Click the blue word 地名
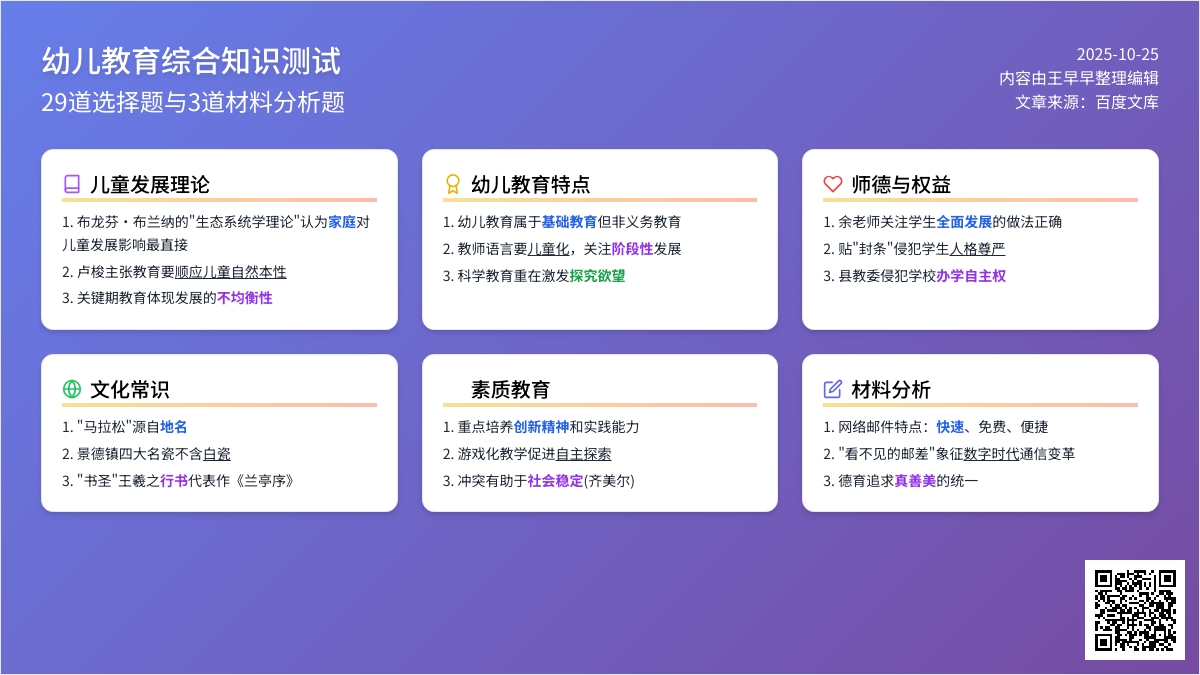This screenshot has height=675, width=1200. (x=174, y=427)
